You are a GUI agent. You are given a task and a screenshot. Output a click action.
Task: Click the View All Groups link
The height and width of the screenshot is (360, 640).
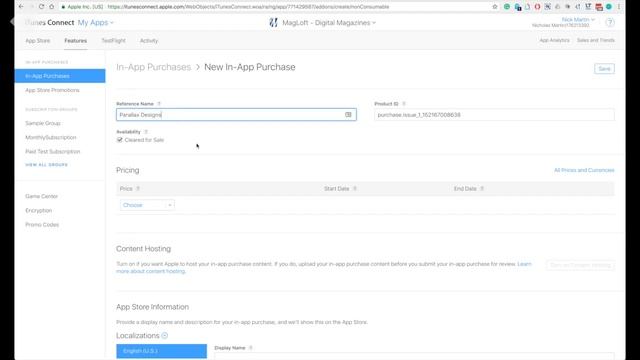[x=47, y=164]
